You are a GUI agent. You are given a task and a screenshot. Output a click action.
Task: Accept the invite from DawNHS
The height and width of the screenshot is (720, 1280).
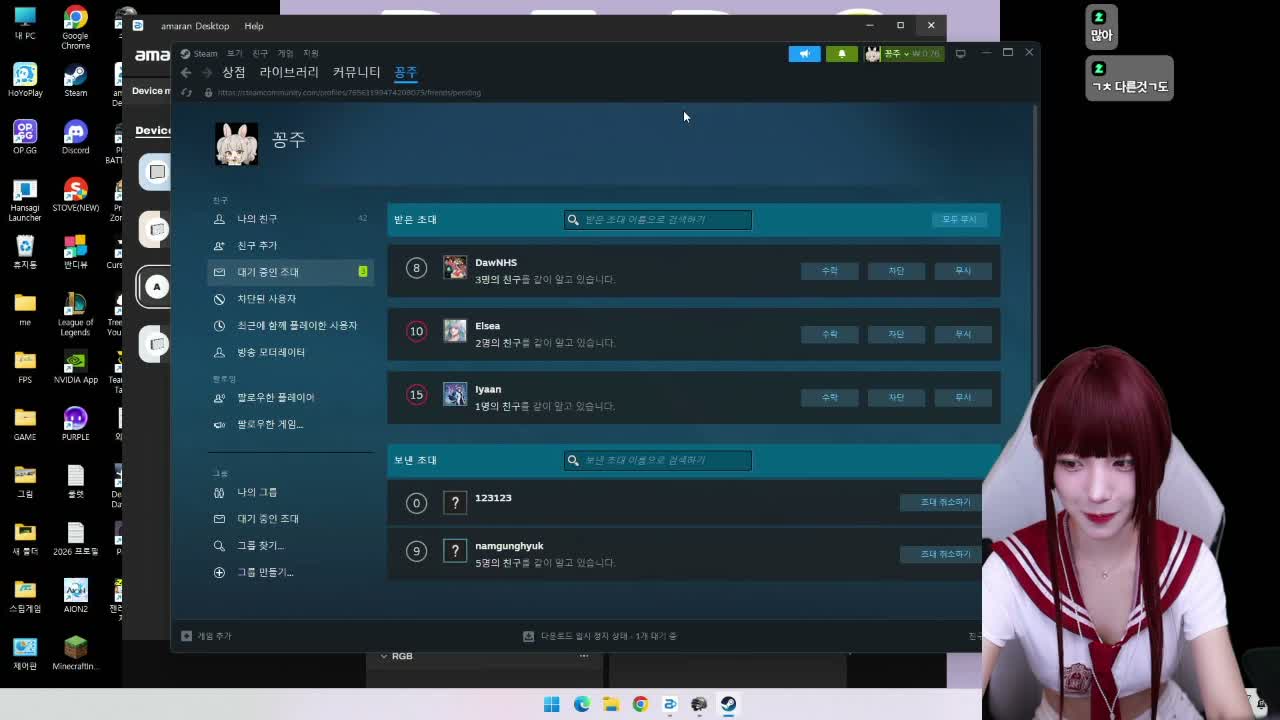pos(830,271)
